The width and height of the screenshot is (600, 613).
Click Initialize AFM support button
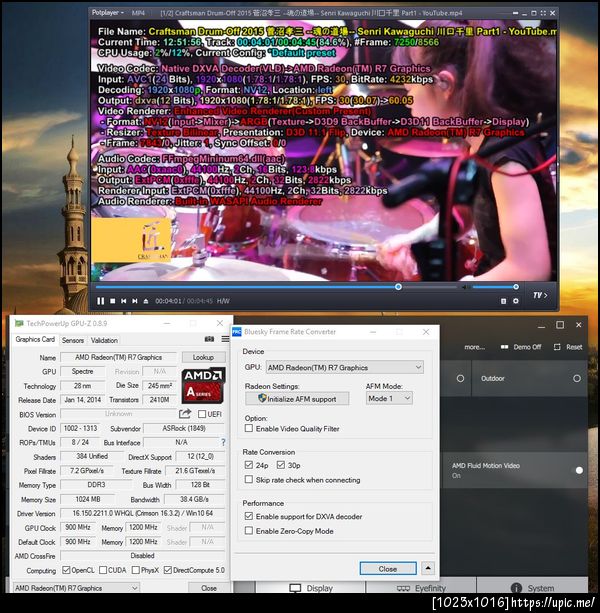[297, 399]
